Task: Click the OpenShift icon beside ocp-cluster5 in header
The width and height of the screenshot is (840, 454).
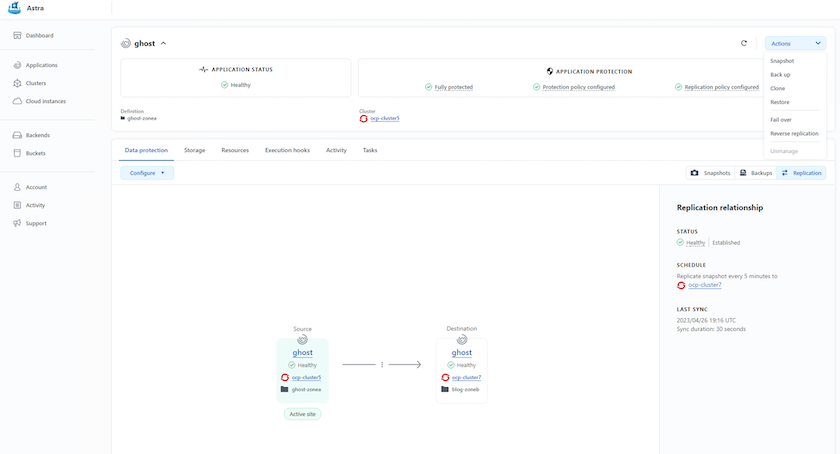Action: (x=363, y=118)
